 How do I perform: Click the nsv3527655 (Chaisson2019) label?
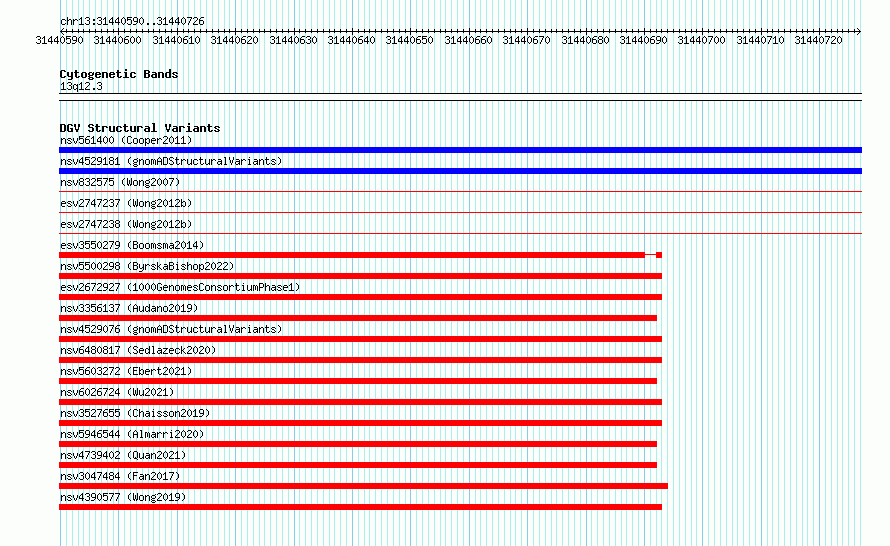coord(135,413)
